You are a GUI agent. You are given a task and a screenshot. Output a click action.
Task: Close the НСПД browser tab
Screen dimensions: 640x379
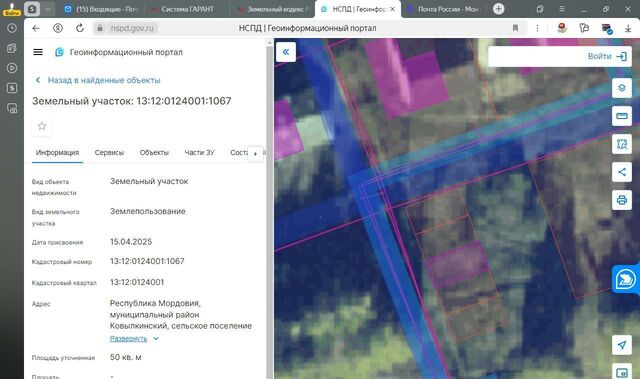(392, 9)
